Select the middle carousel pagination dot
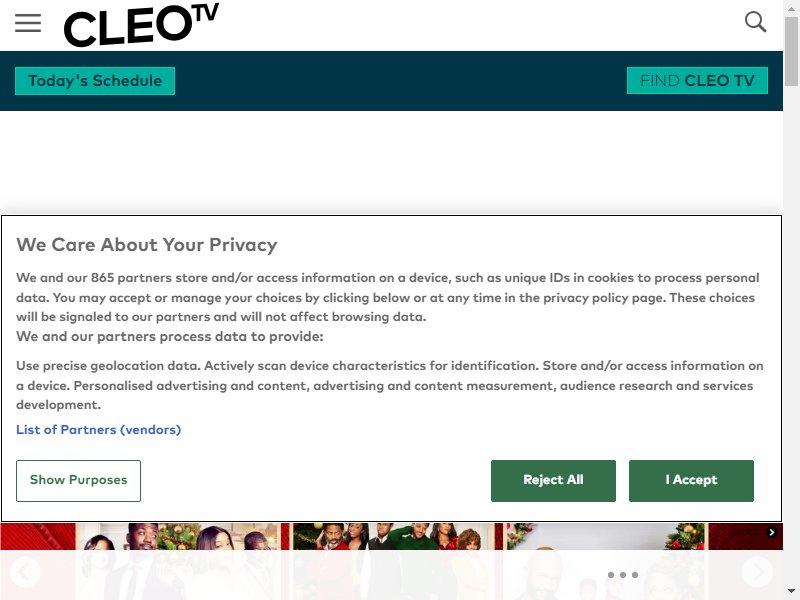The height and width of the screenshot is (600, 800). click(623, 575)
